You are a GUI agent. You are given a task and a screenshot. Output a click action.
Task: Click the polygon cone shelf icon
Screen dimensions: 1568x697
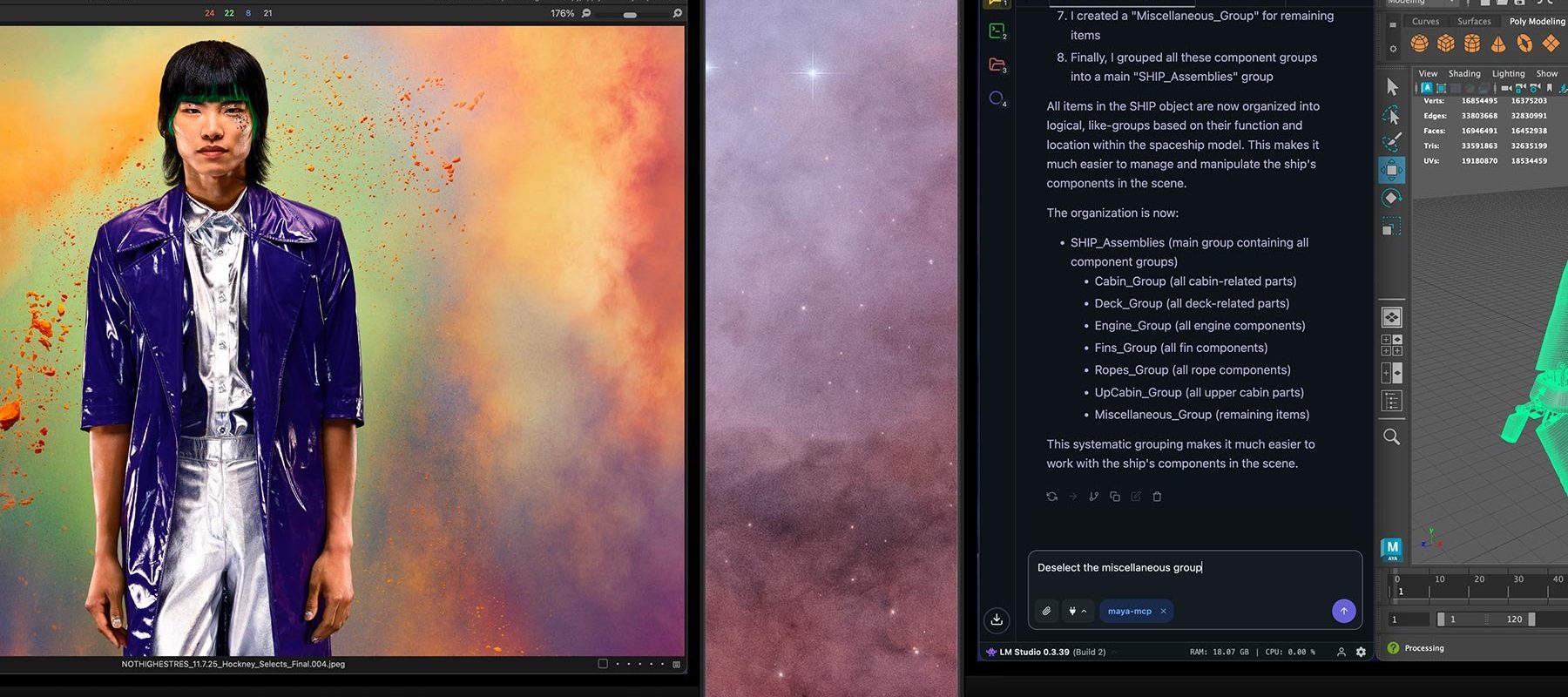pyautogui.click(x=1498, y=43)
